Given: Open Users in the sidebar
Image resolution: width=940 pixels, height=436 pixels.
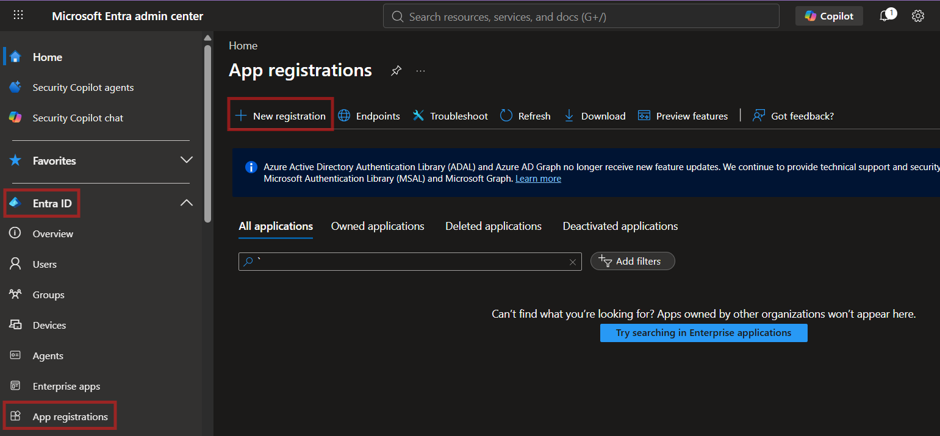Looking at the screenshot, I should click(44, 264).
